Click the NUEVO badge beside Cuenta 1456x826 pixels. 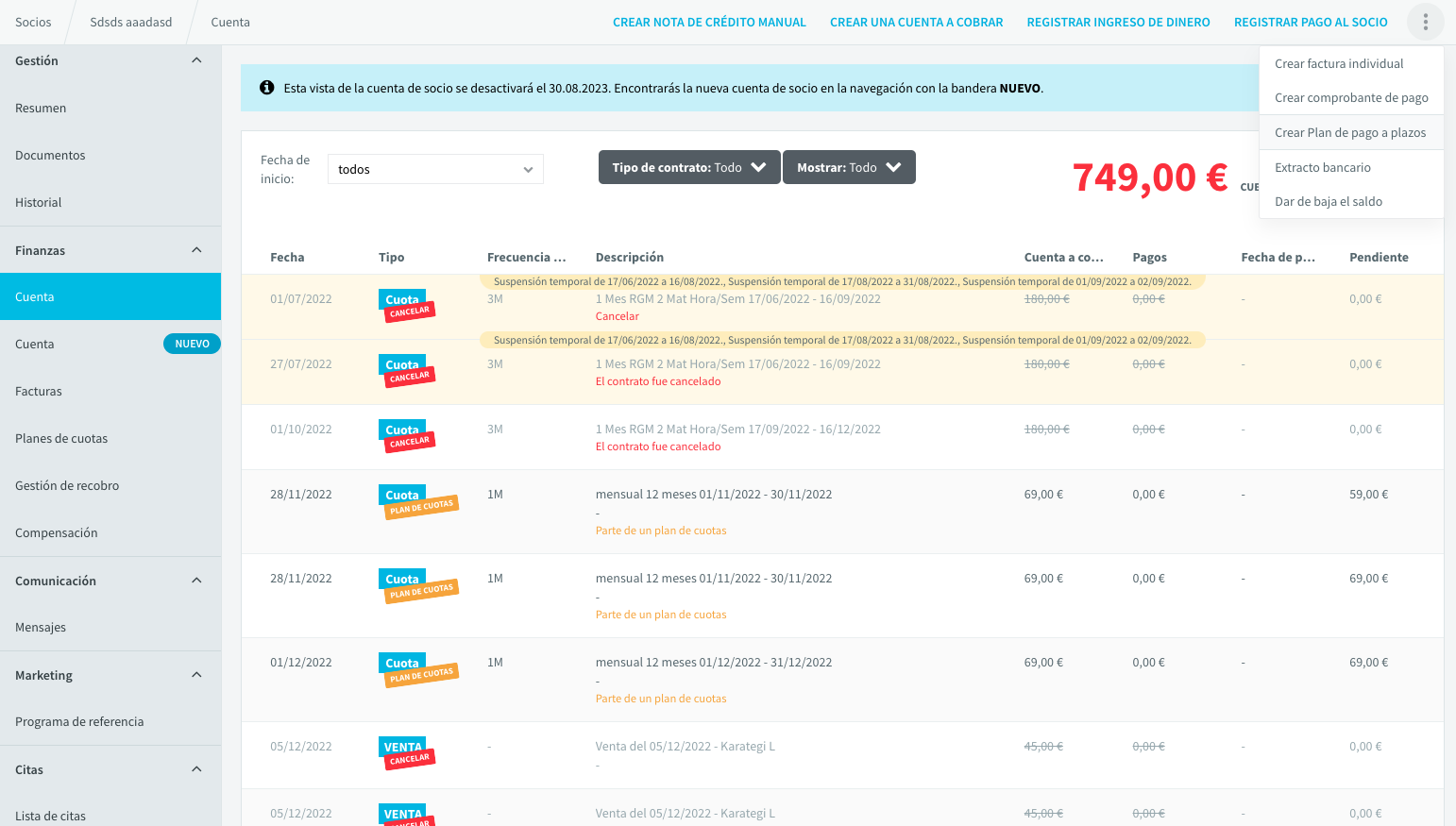pyautogui.click(x=192, y=344)
